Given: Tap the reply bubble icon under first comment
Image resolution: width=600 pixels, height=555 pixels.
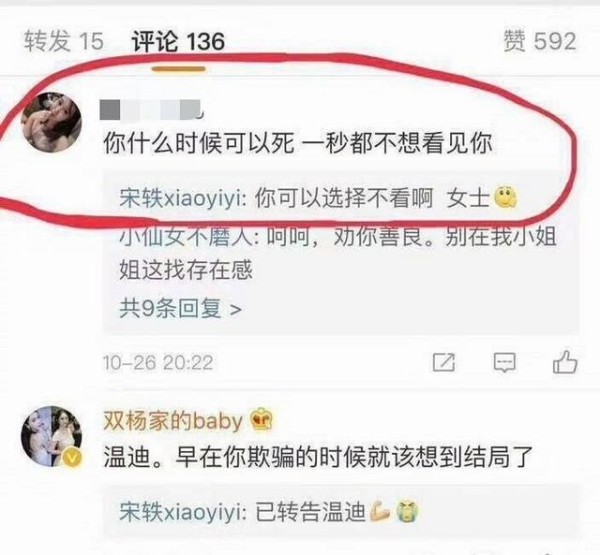Looking at the screenshot, I should pos(504,362).
